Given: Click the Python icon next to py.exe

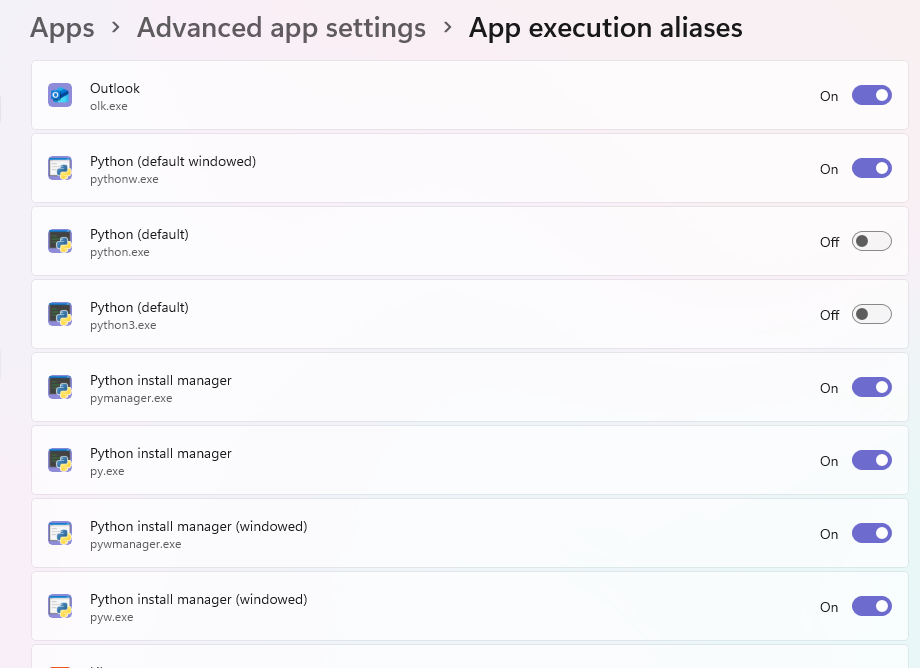Looking at the screenshot, I should click(60, 460).
